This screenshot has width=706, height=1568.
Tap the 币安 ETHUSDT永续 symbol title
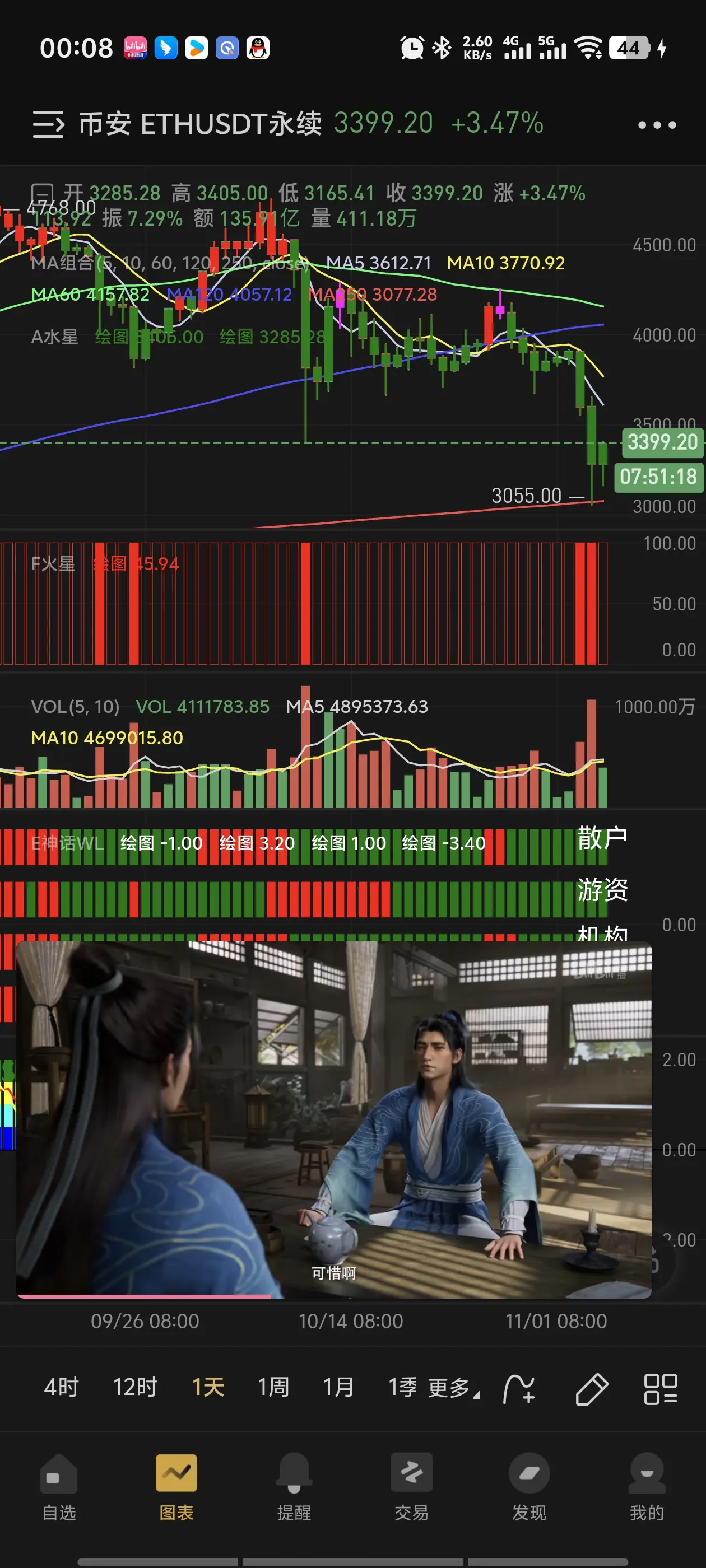point(201,124)
